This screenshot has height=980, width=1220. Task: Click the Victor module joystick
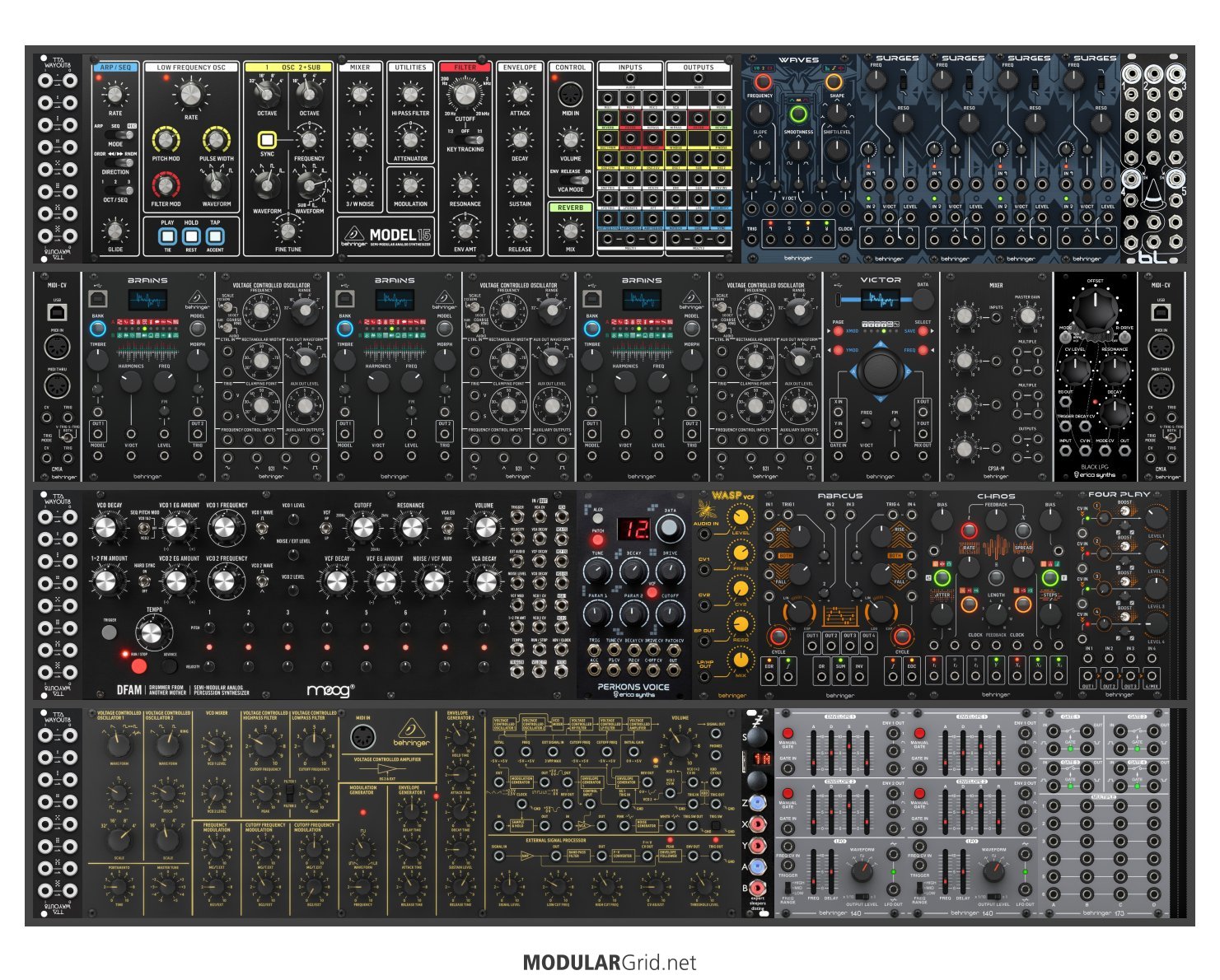[x=881, y=372]
